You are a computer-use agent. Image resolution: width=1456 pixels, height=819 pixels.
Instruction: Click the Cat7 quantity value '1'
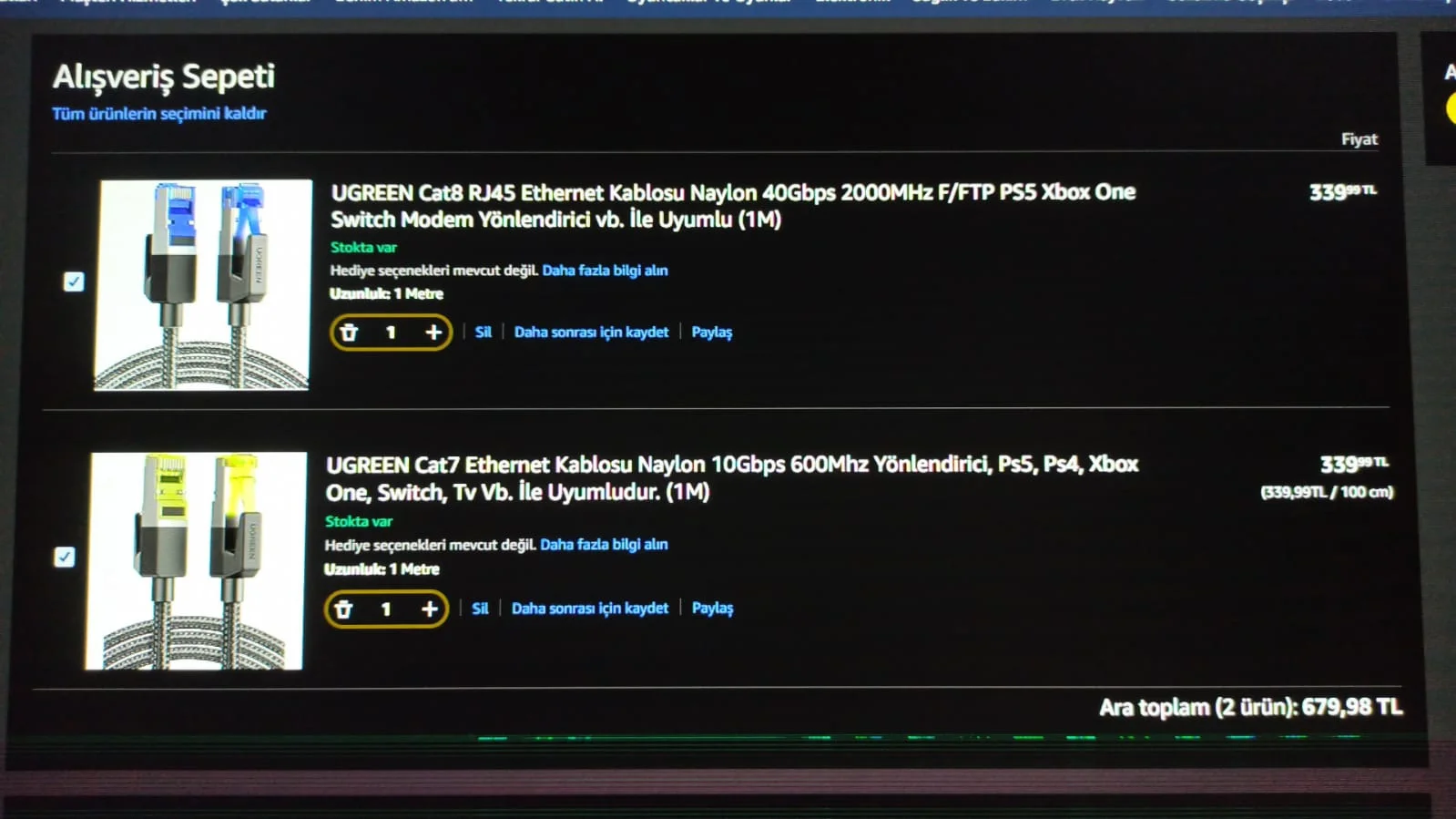tap(386, 609)
